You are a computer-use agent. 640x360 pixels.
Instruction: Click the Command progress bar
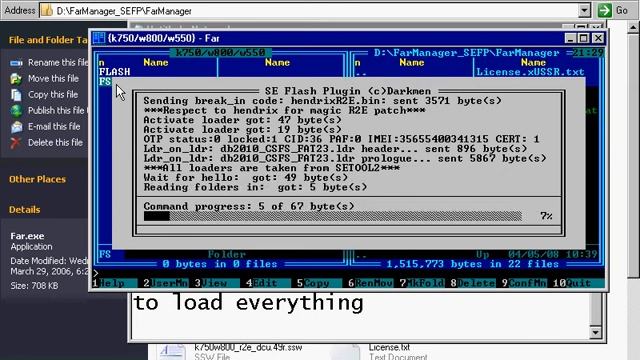(333, 216)
